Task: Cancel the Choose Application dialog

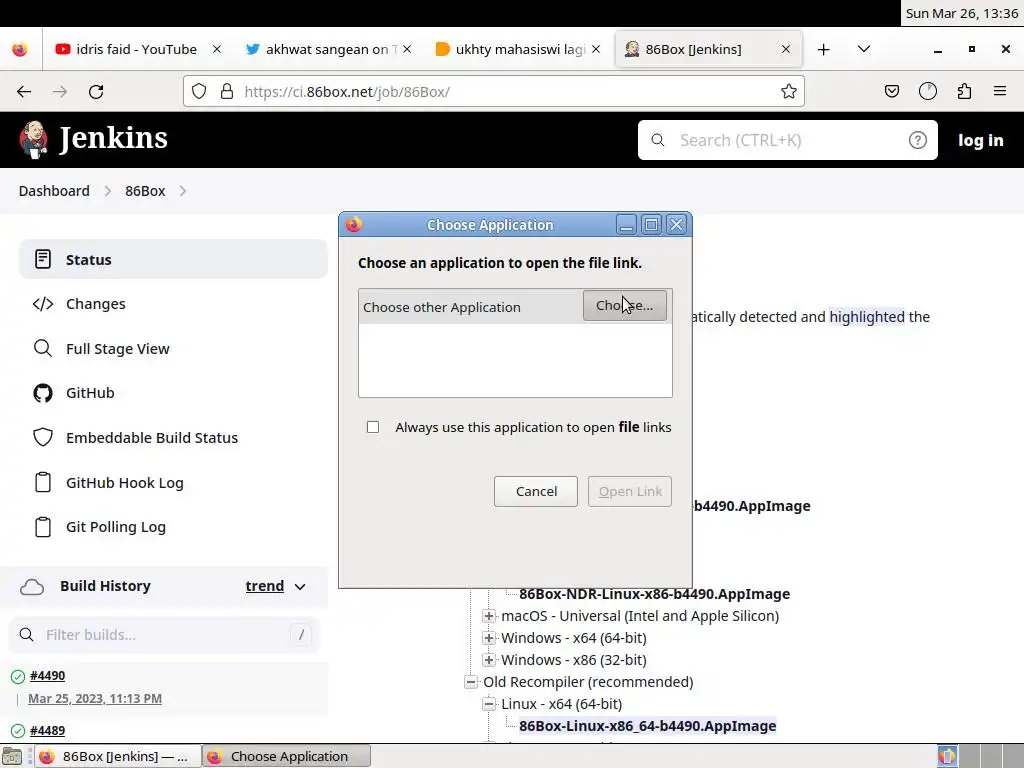Action: point(536,491)
